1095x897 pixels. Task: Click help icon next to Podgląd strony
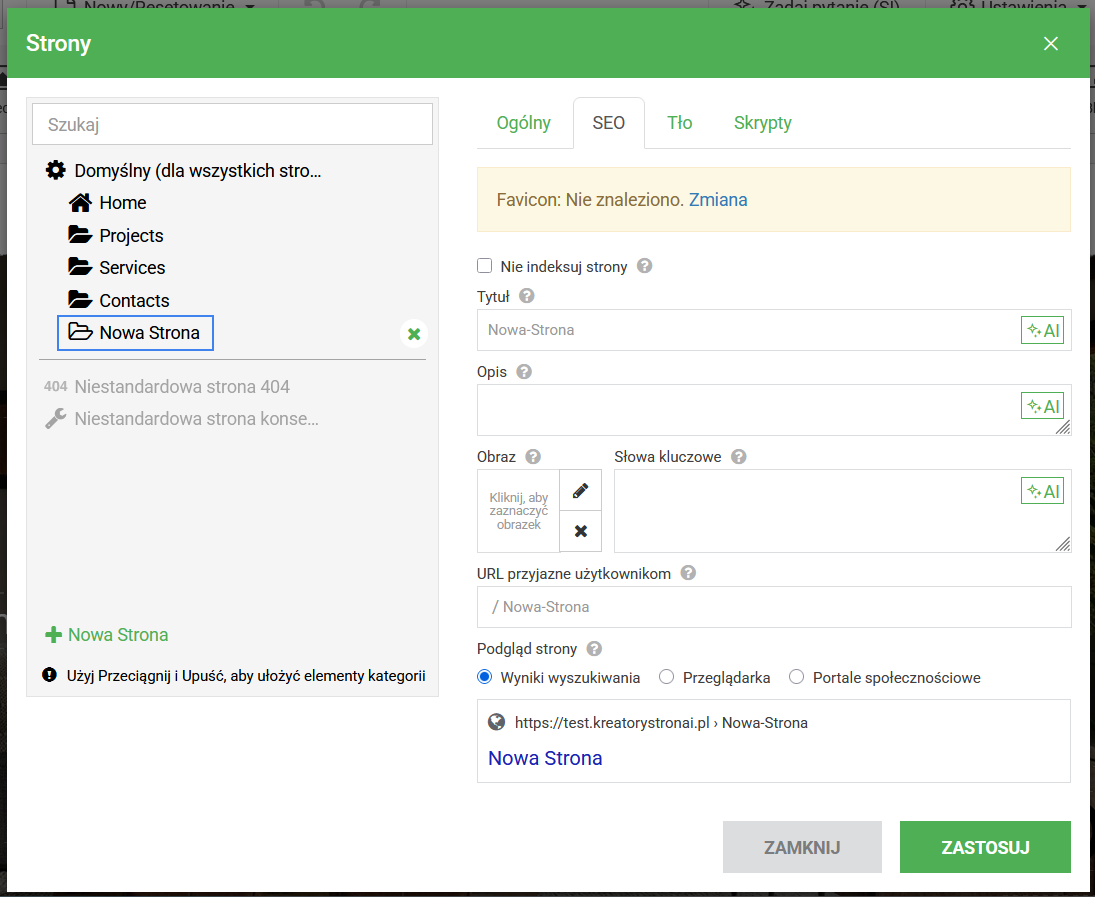point(594,648)
